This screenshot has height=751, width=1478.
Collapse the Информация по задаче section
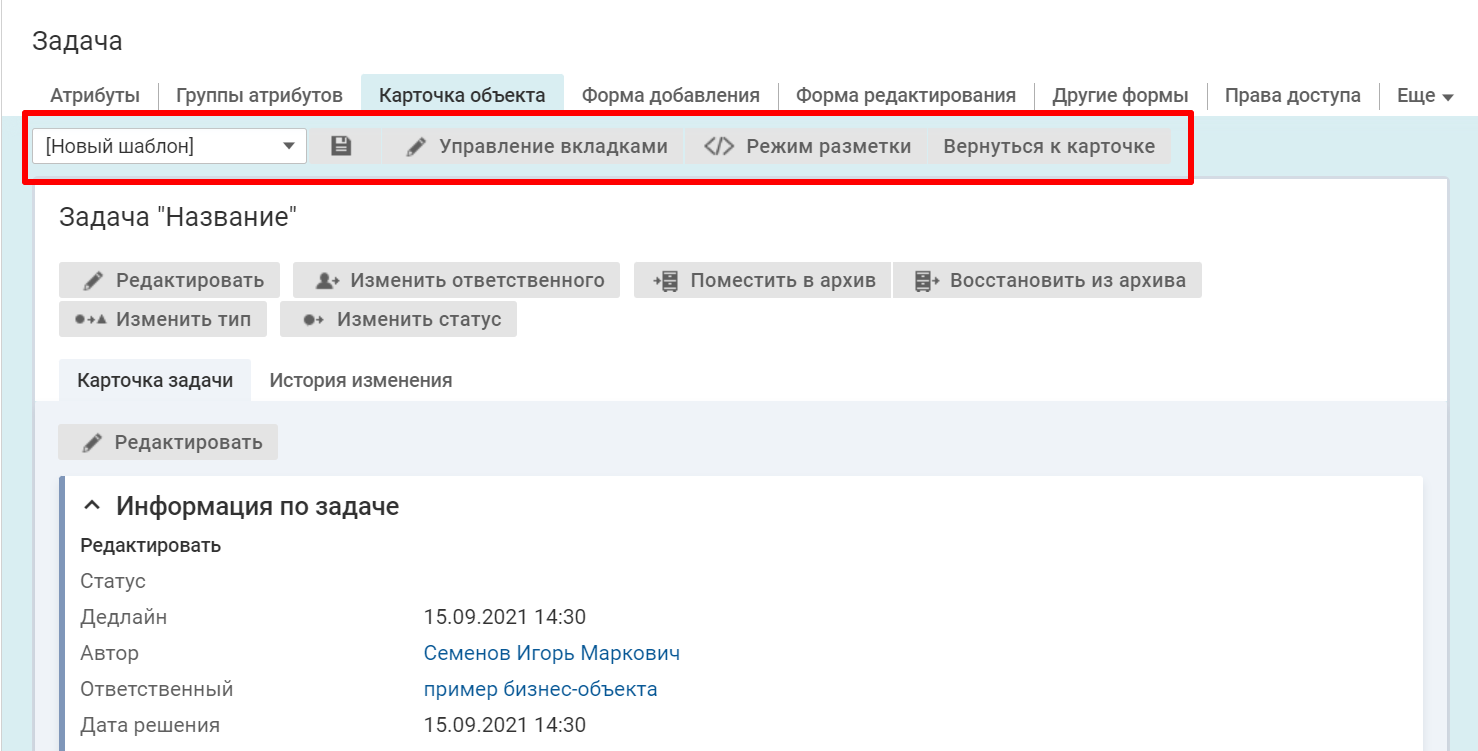[92, 506]
